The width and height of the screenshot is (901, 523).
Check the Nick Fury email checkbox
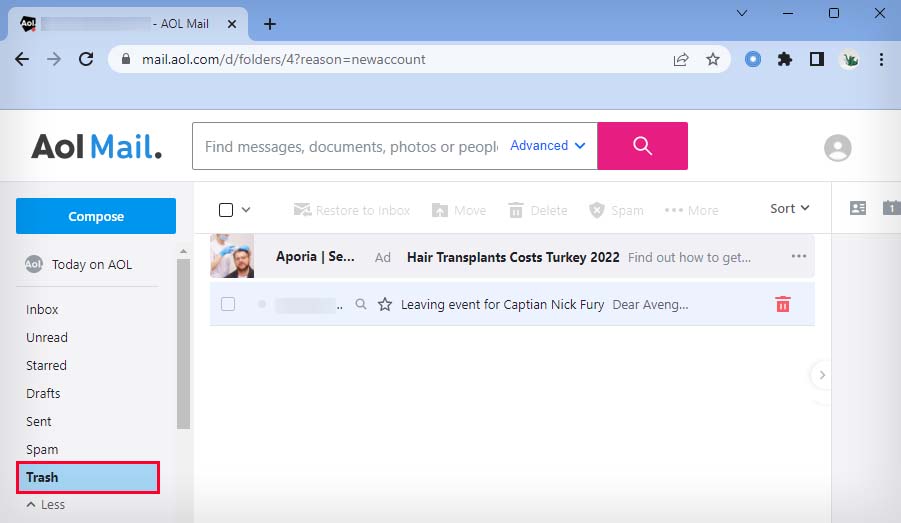click(228, 303)
